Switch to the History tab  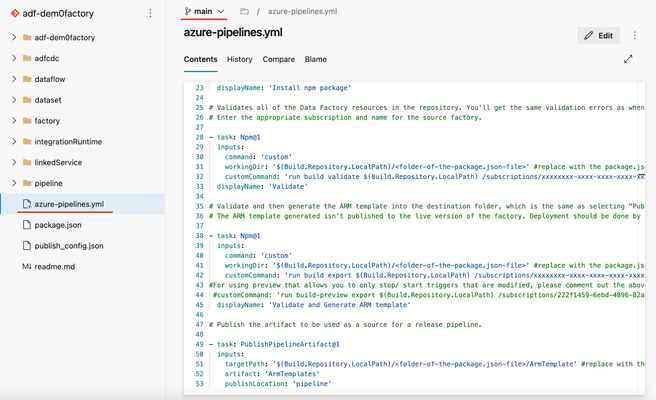(240, 59)
